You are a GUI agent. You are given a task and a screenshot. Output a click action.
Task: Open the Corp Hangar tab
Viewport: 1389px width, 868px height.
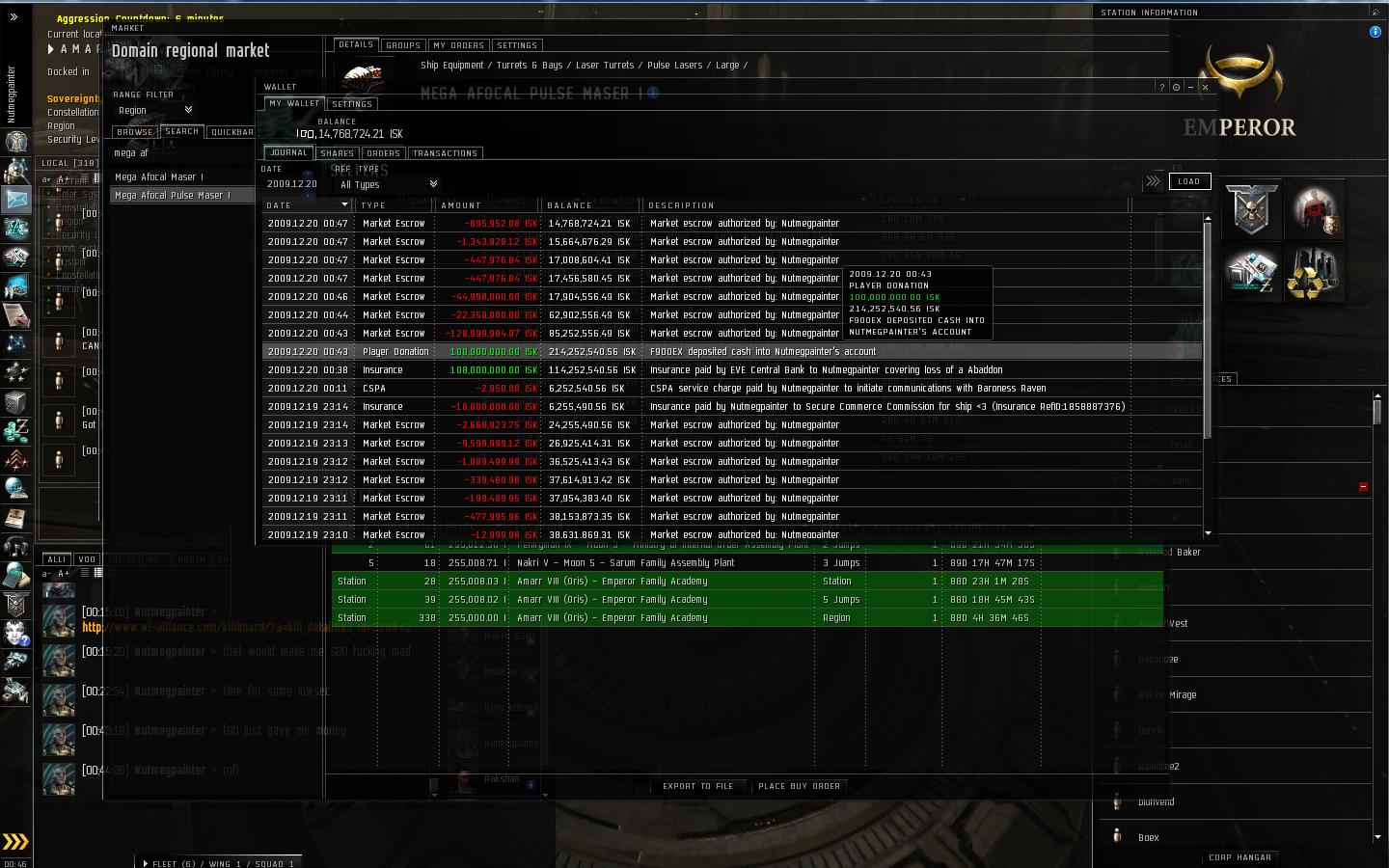1239,857
